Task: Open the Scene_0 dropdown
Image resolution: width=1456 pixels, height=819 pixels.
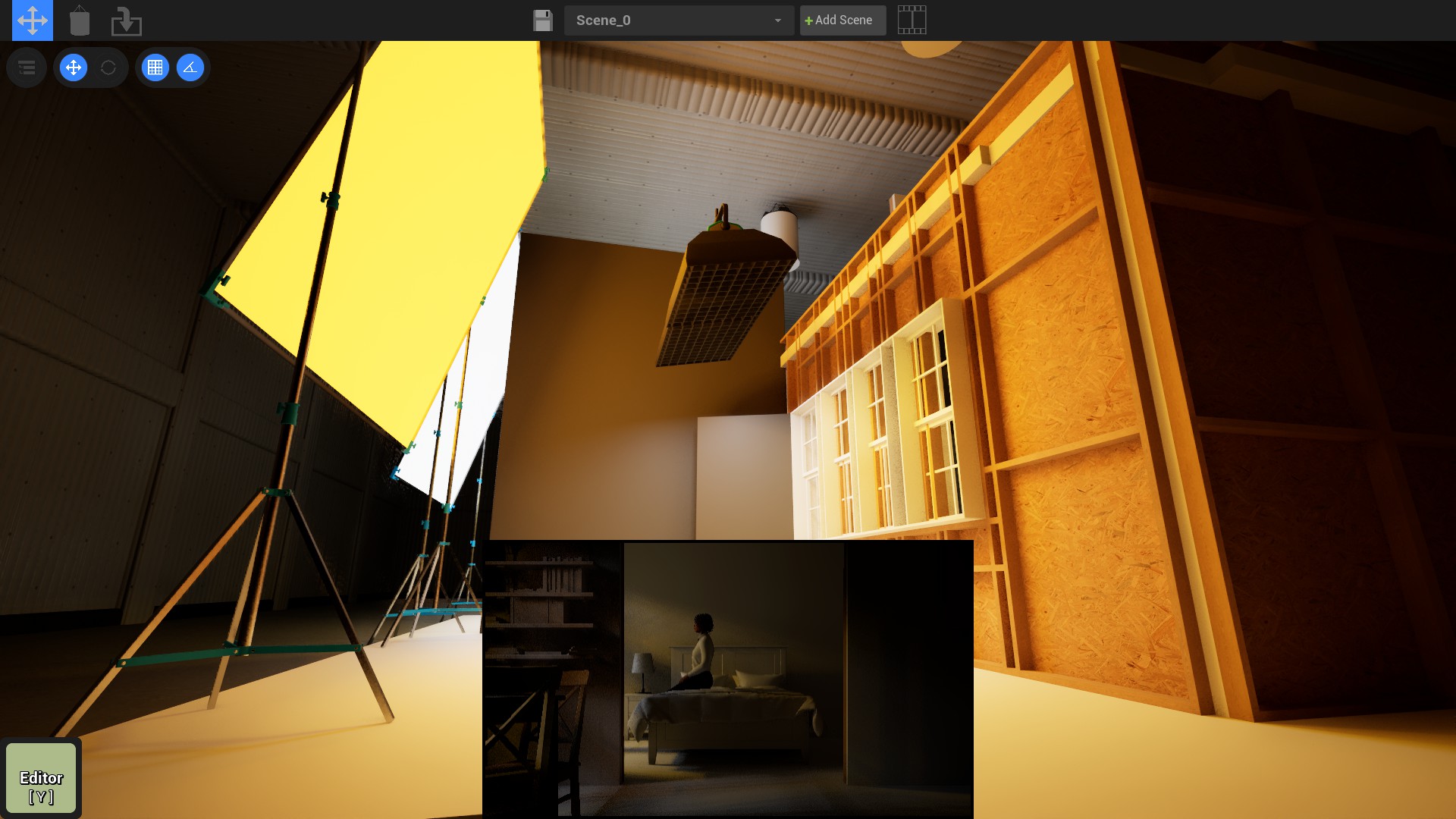Action: 679,20
